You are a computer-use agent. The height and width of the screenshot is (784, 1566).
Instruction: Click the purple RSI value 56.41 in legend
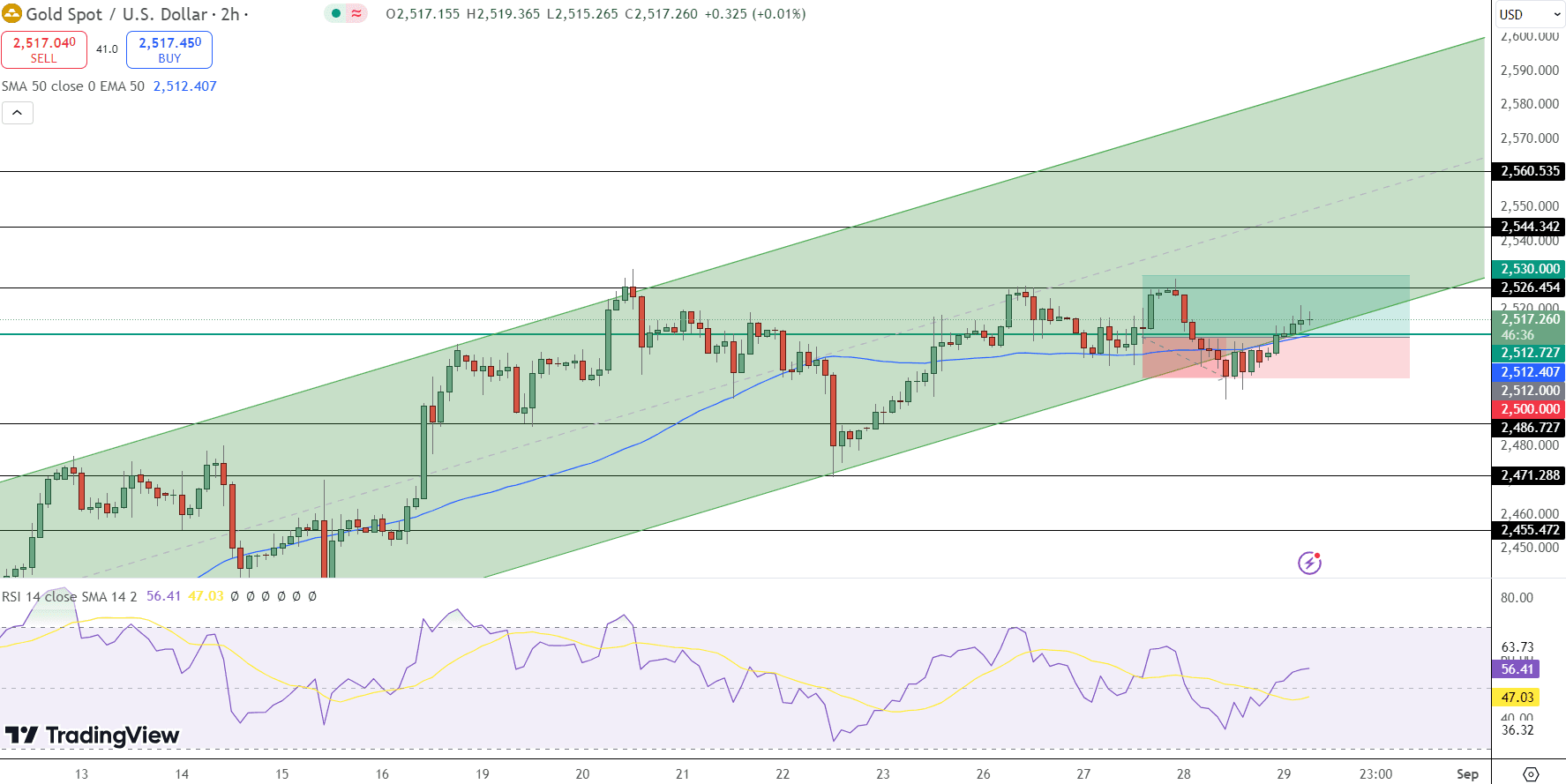[x=163, y=596]
